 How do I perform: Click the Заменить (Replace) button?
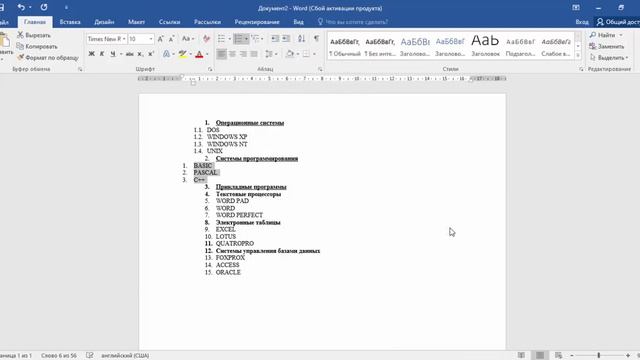pos(607,47)
